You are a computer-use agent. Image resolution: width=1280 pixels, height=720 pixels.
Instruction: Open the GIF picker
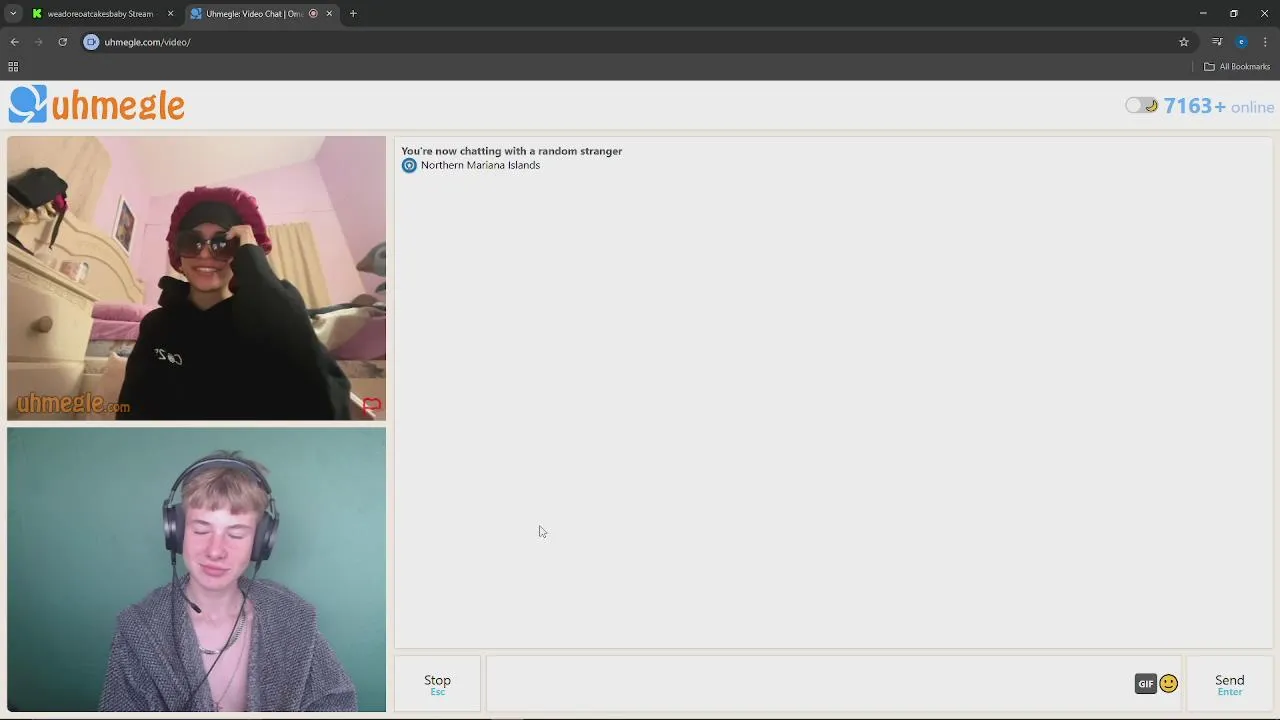point(1146,684)
